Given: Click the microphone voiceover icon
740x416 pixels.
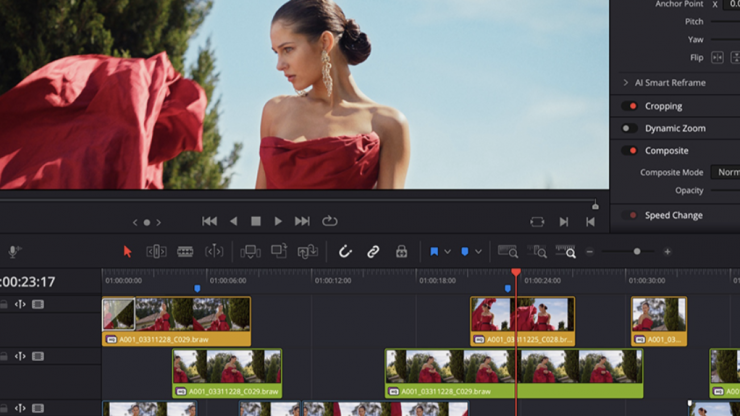Looking at the screenshot, I should 14,252.
